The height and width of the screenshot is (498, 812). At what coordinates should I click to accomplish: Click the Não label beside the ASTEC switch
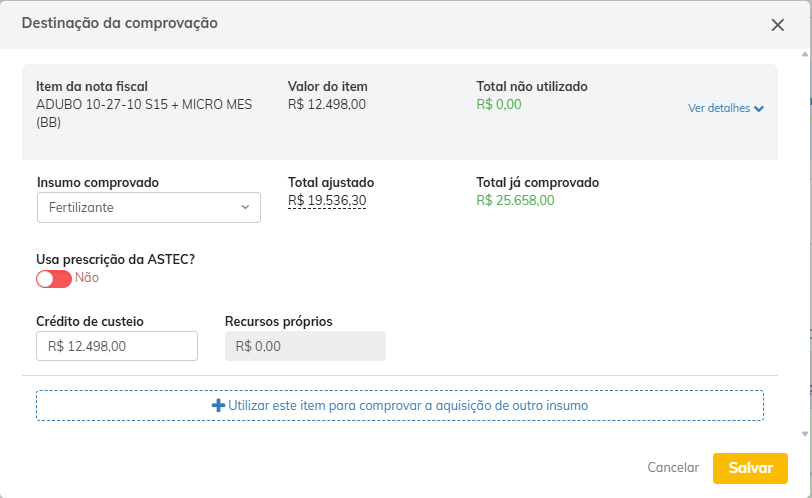(x=87, y=278)
